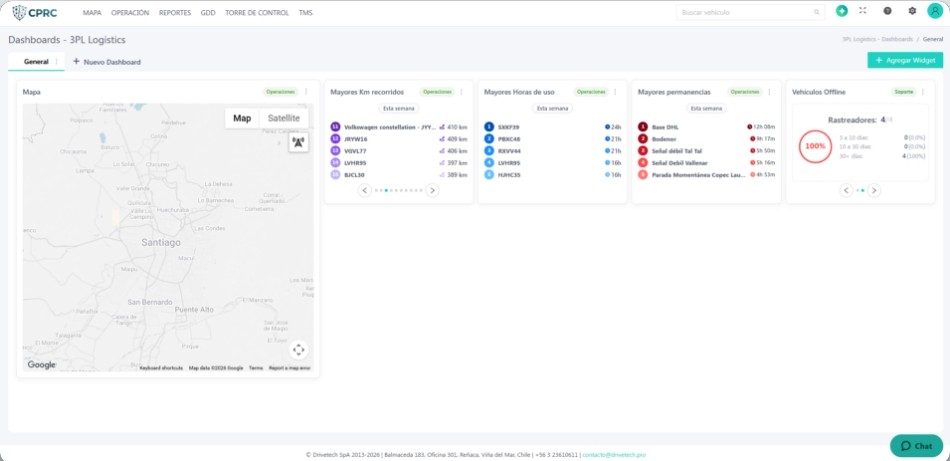Image resolution: width=950 pixels, height=461 pixels.
Task: Open the TORRE DE CONTROL menu
Action: pos(257,13)
